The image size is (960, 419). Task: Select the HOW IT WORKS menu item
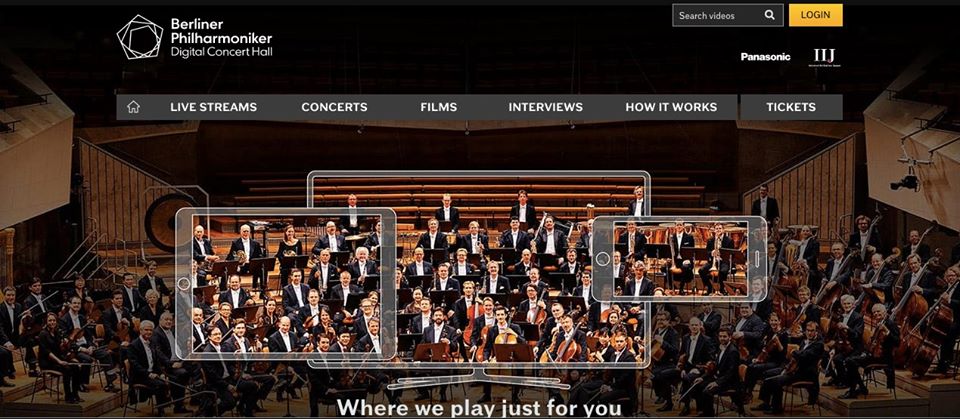point(671,107)
